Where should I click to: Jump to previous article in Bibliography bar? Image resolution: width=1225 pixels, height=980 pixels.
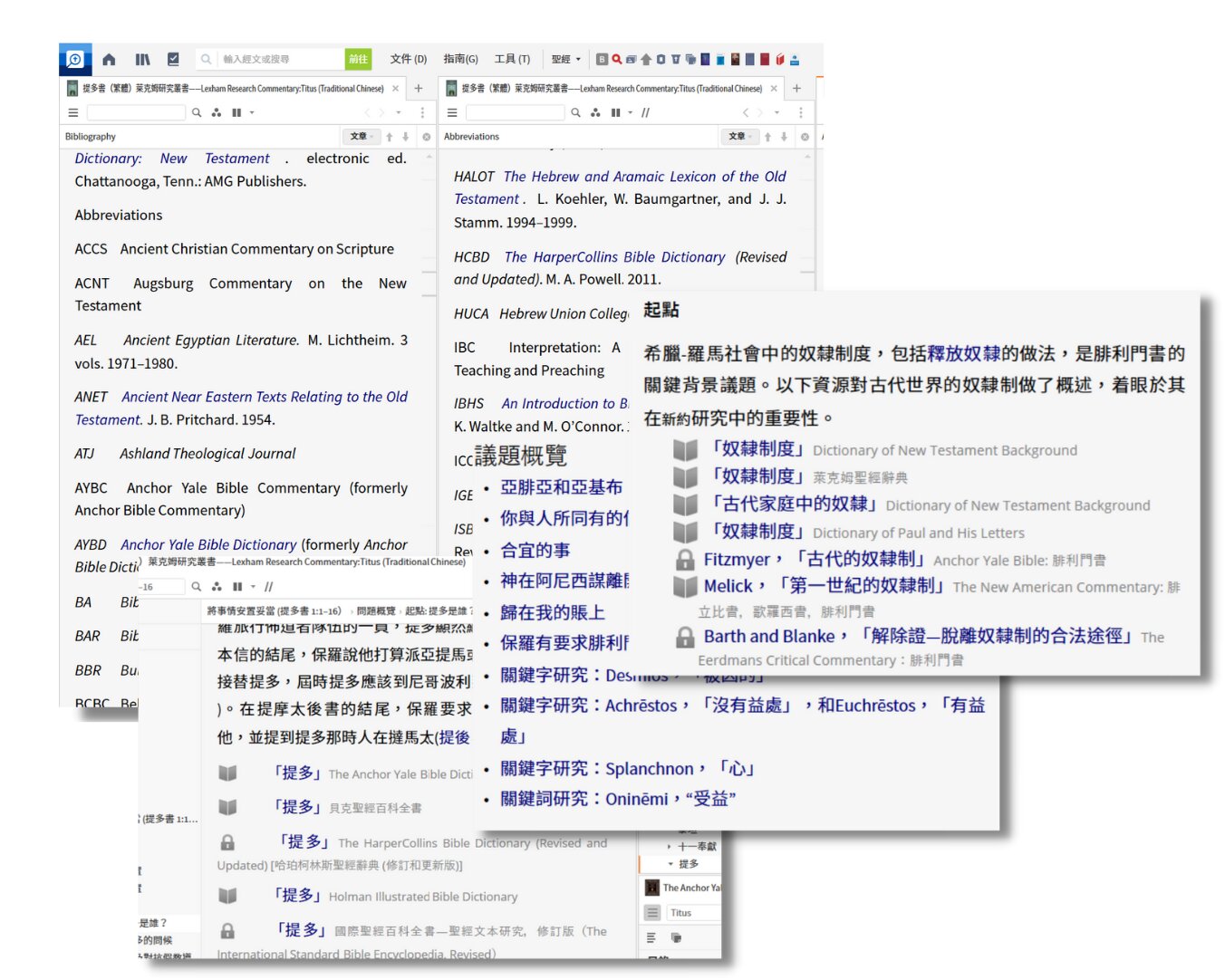[390, 137]
